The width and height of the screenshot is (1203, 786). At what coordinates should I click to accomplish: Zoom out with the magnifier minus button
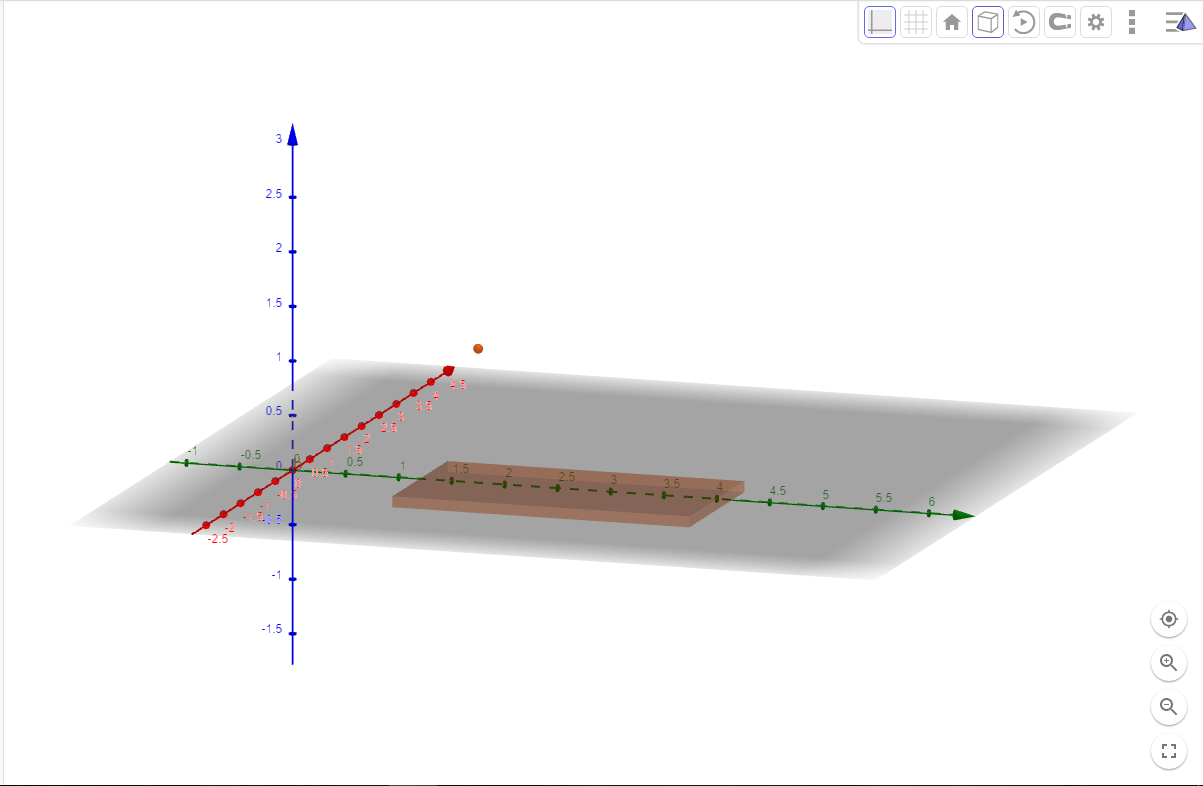pos(1168,707)
